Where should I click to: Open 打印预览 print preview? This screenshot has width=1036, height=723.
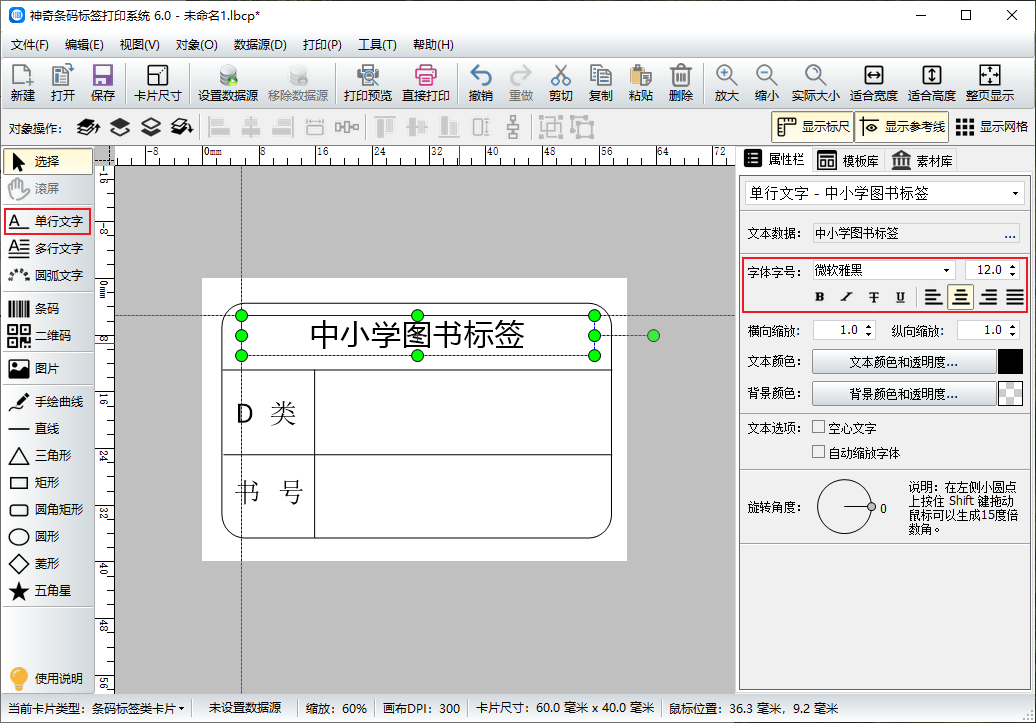(367, 83)
